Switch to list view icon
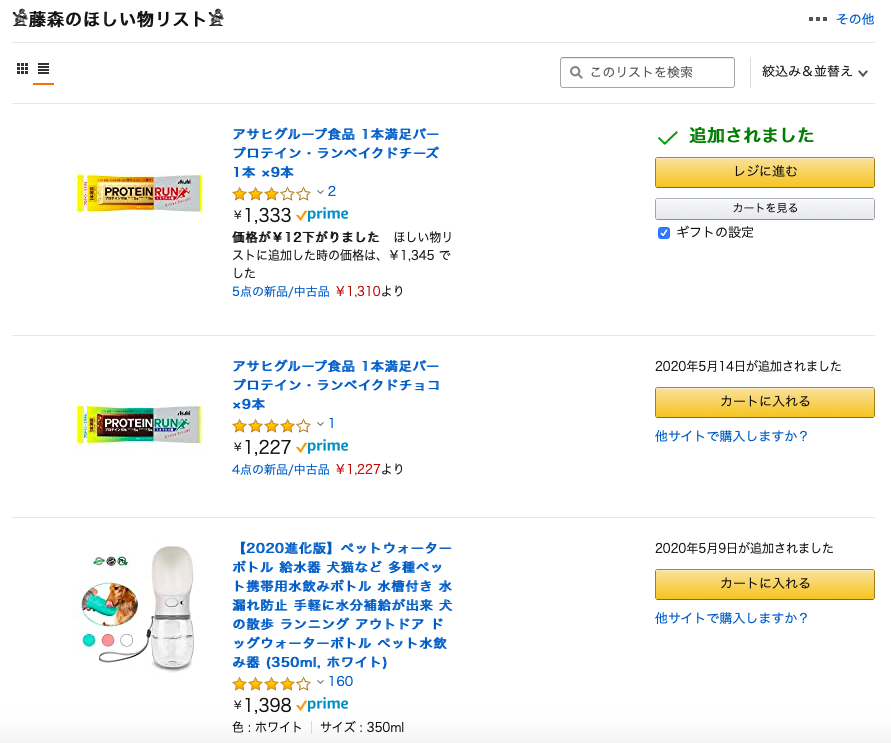 pos(44,69)
